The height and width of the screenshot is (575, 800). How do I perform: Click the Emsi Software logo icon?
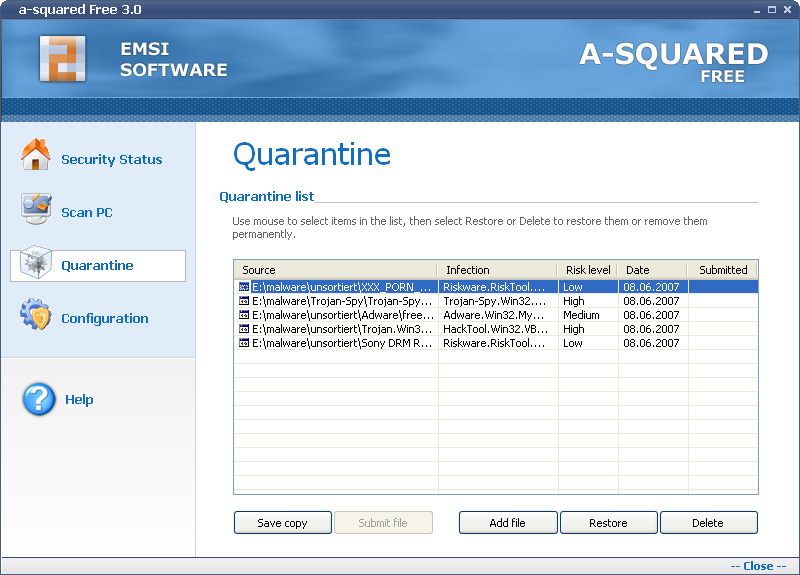coord(63,59)
